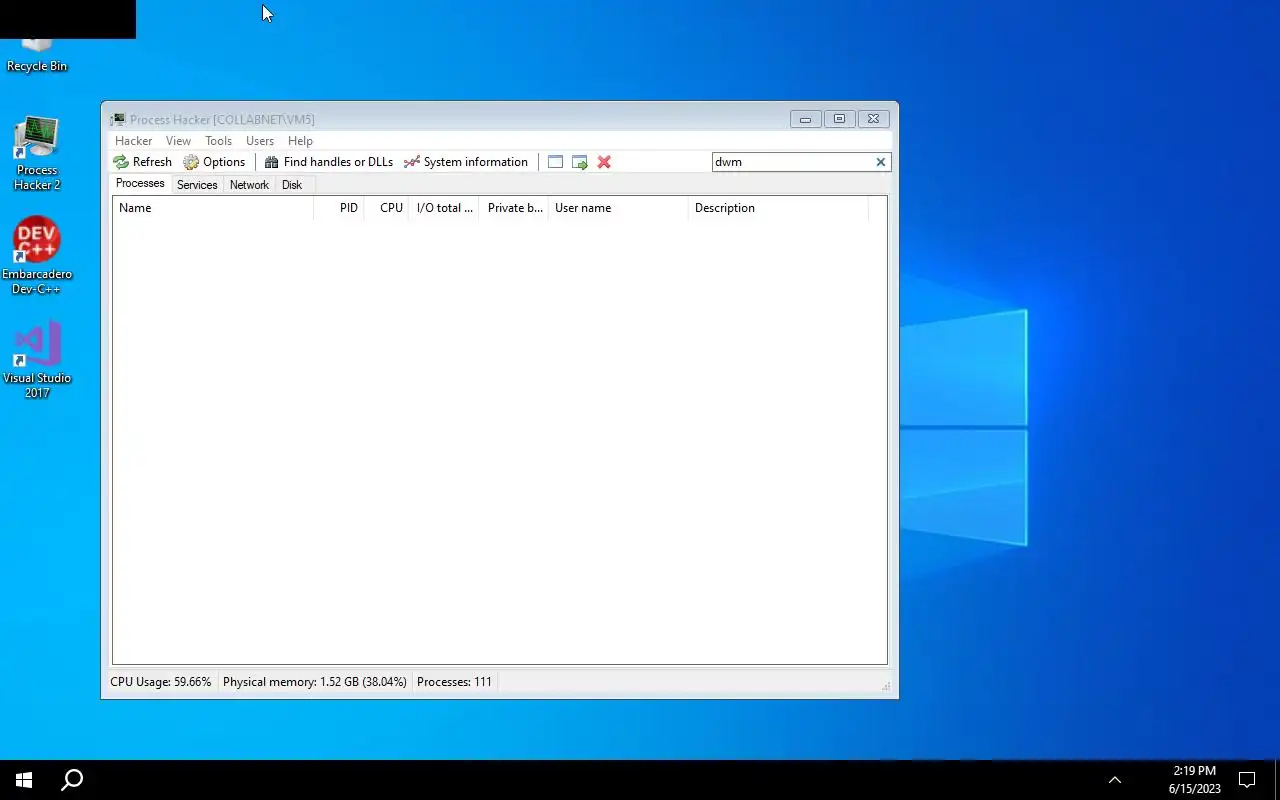The image size is (1280, 800).
Task: Open the Hacker menu
Action: click(133, 141)
